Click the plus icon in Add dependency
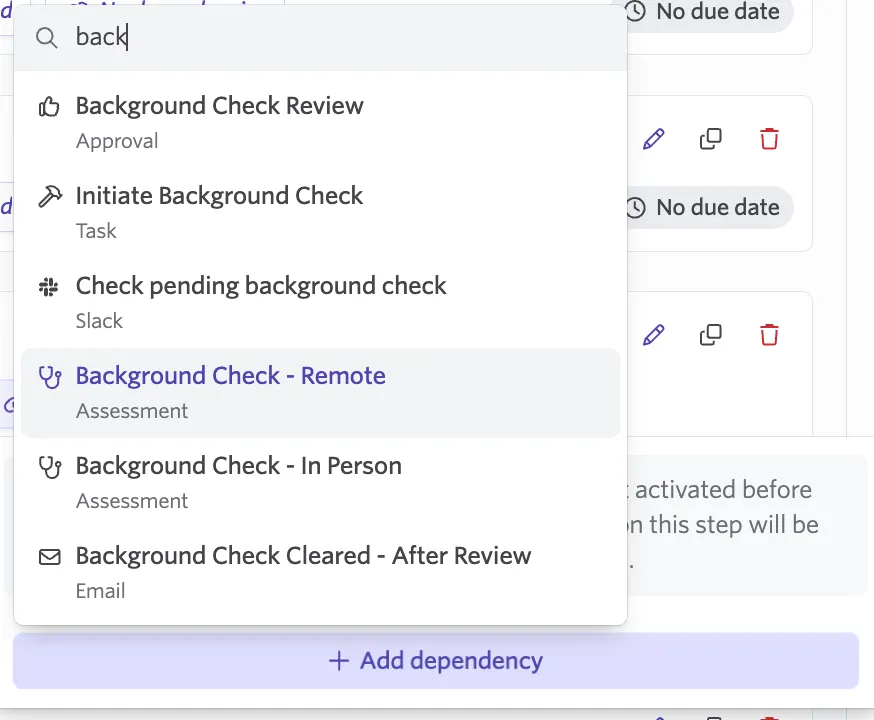Screen dimensions: 874x720 point(339,661)
